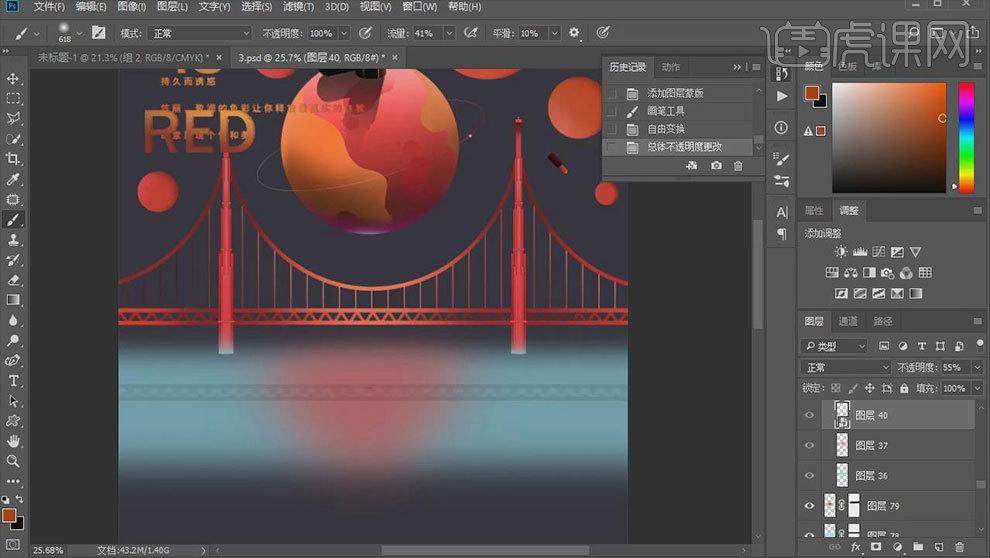The image size is (990, 558).
Task: Open the layer opacity 55% dropdown
Action: click(x=977, y=367)
